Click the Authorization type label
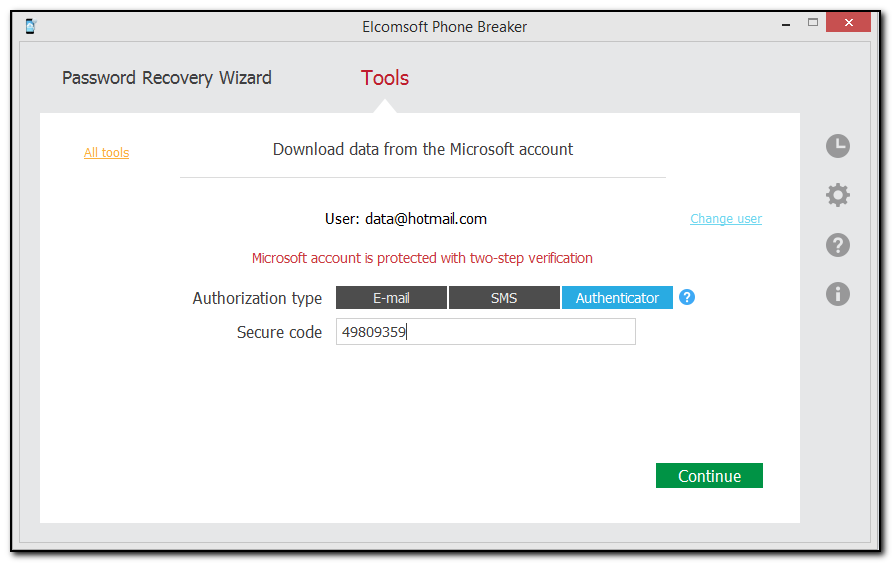This screenshot has height=563, width=892. coord(257,298)
